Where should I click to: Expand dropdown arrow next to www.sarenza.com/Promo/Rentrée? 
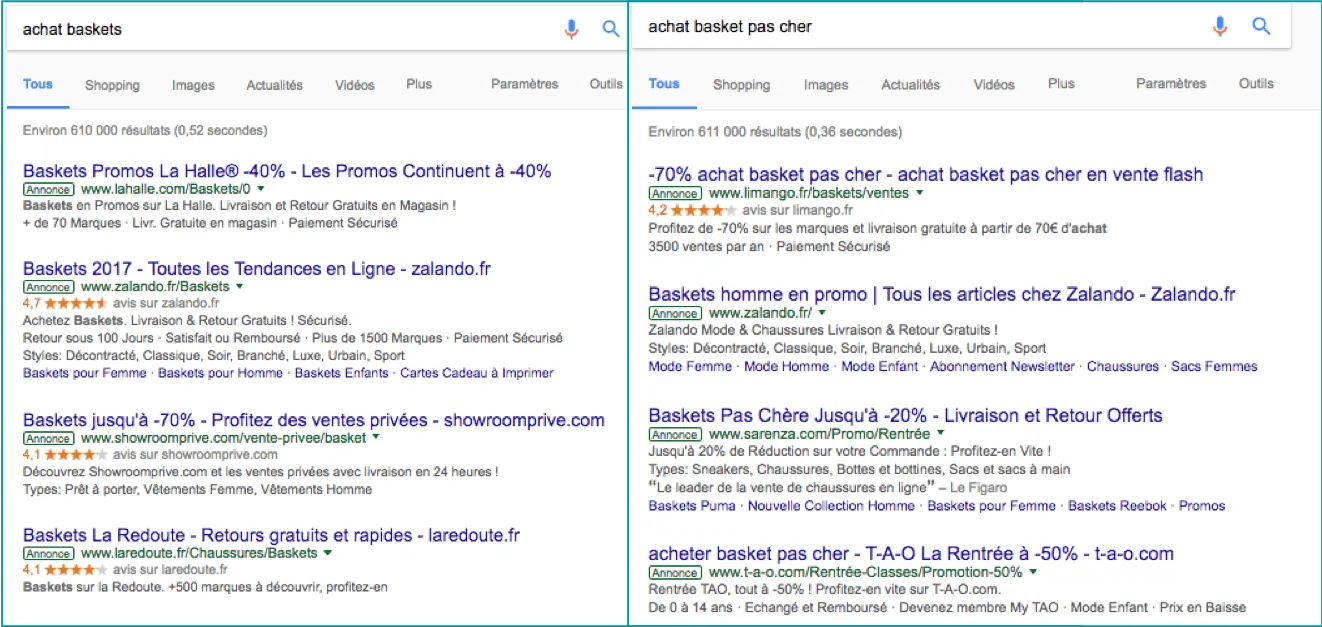pyautogui.click(x=940, y=434)
